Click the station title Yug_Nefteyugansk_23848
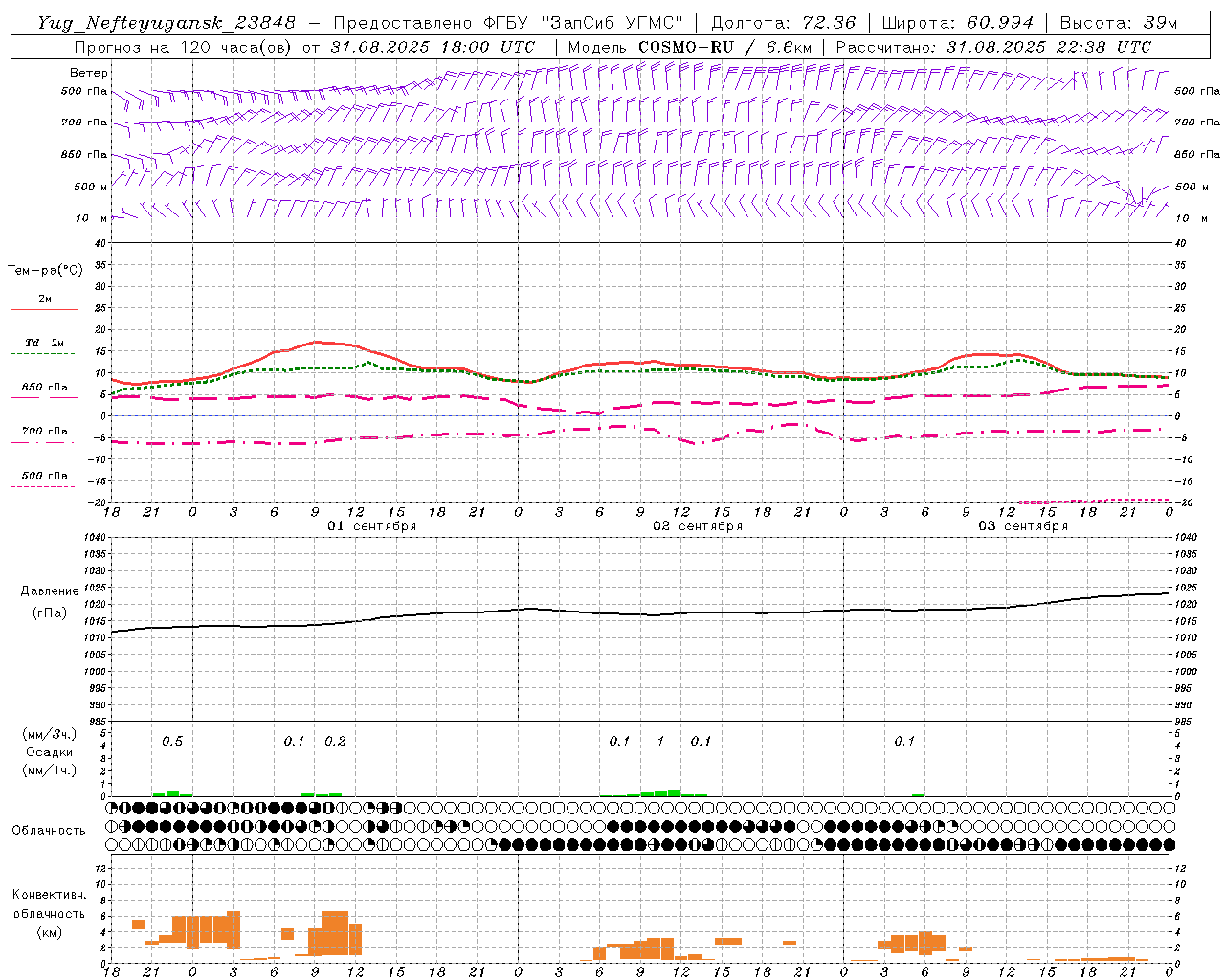Image resolution: width=1225 pixels, height=980 pixels. (167, 23)
